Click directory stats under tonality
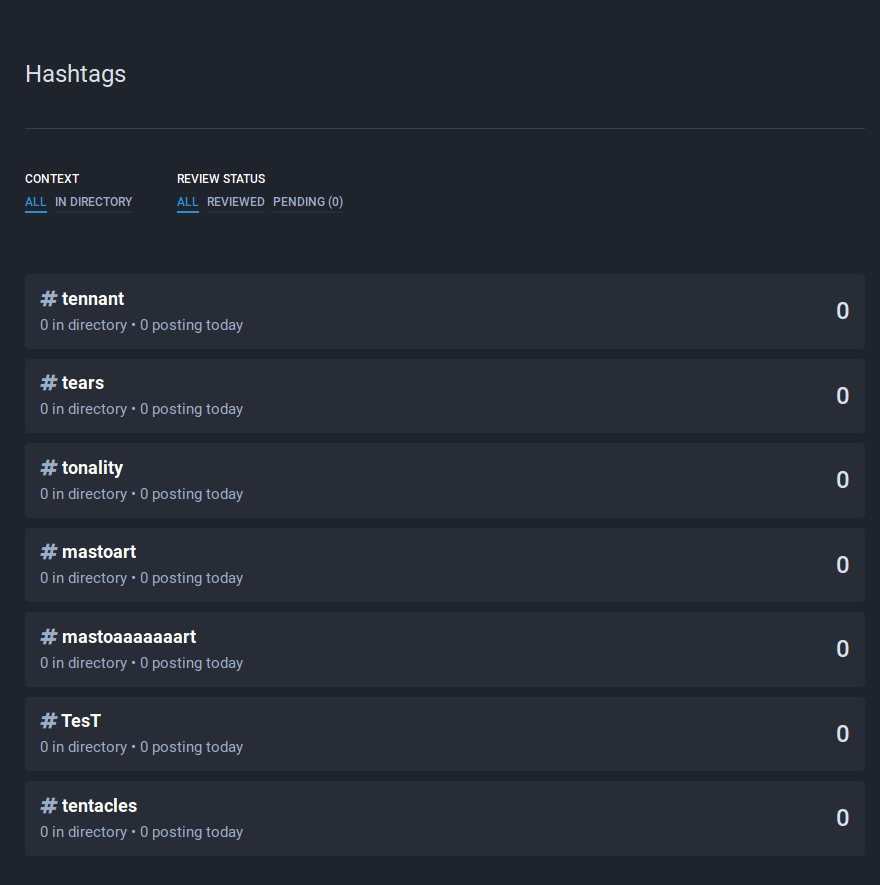 coord(142,494)
